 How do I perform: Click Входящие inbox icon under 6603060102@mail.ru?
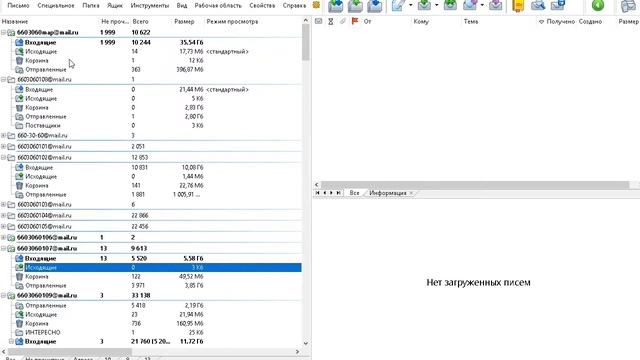pos(19,168)
